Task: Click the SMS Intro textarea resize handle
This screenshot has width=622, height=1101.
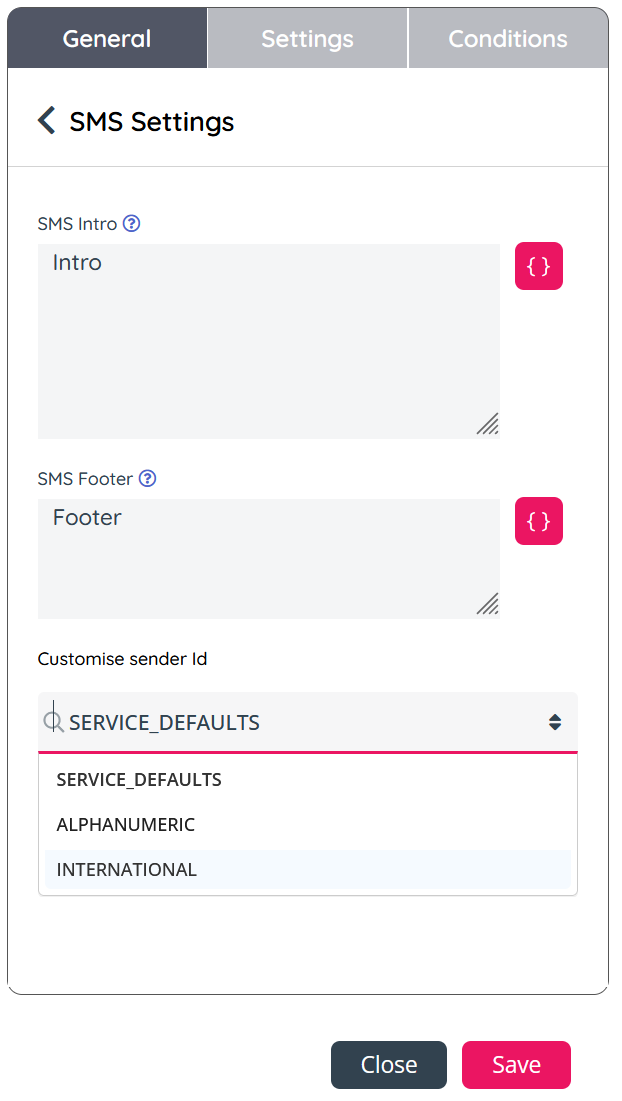Action: pyautogui.click(x=488, y=424)
